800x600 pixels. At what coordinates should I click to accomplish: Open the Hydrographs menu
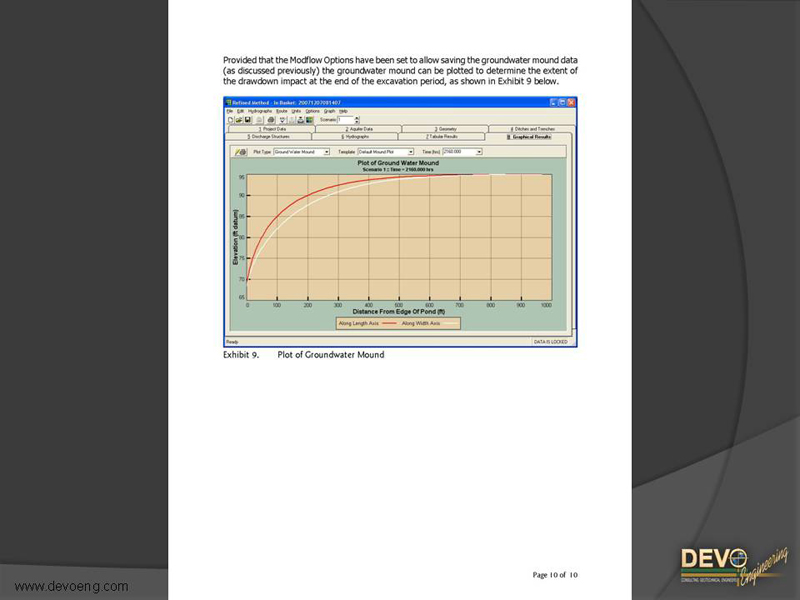click(259, 110)
